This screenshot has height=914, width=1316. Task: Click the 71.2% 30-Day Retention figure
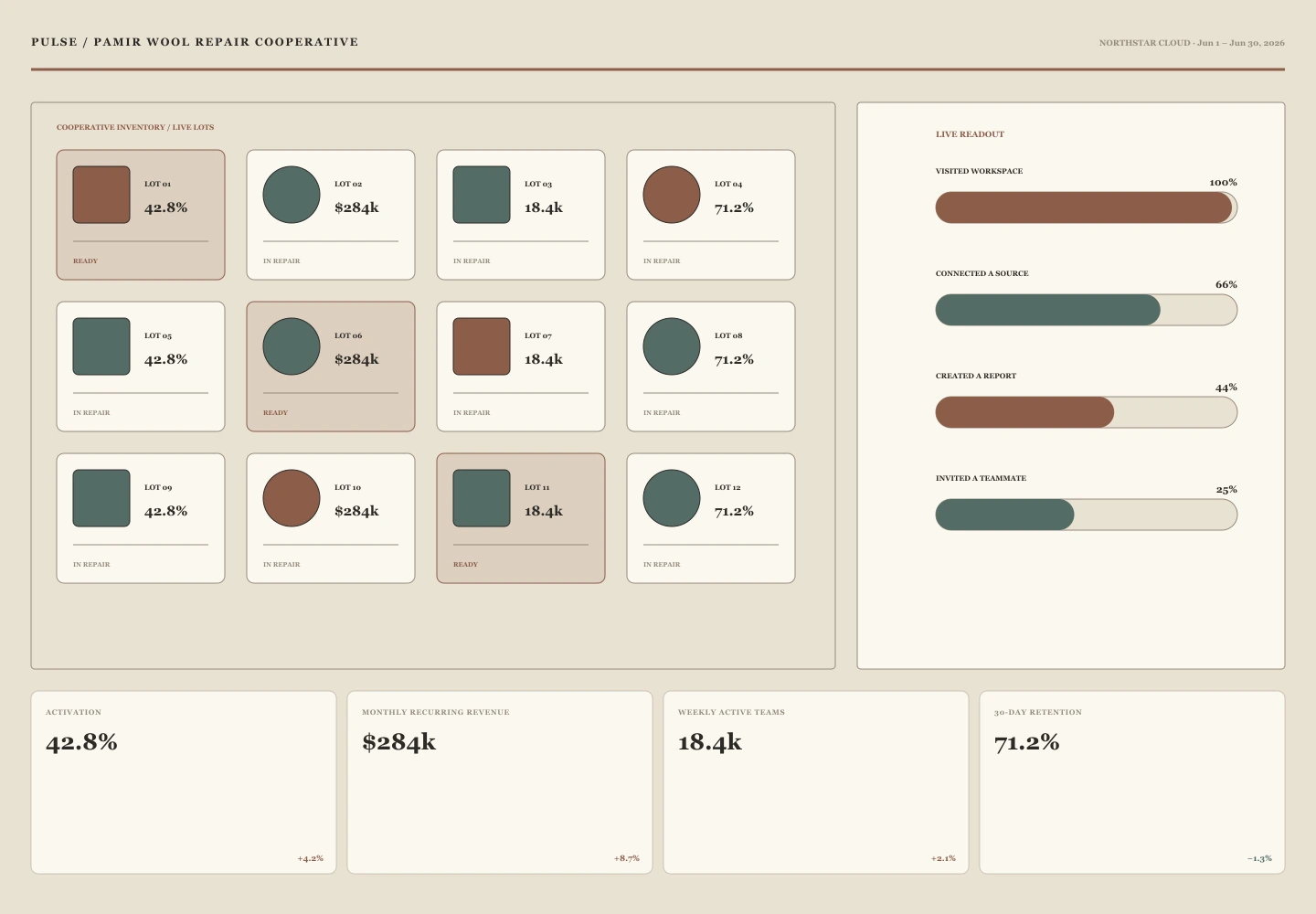1026,742
